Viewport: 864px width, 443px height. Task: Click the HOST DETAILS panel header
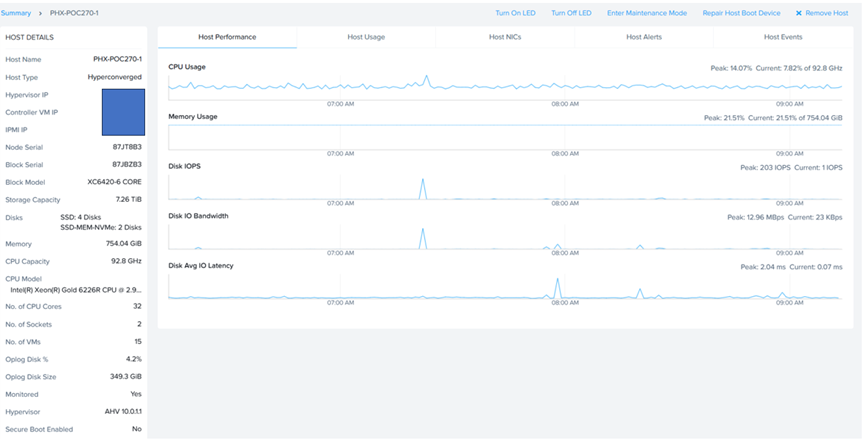[x=30, y=37]
